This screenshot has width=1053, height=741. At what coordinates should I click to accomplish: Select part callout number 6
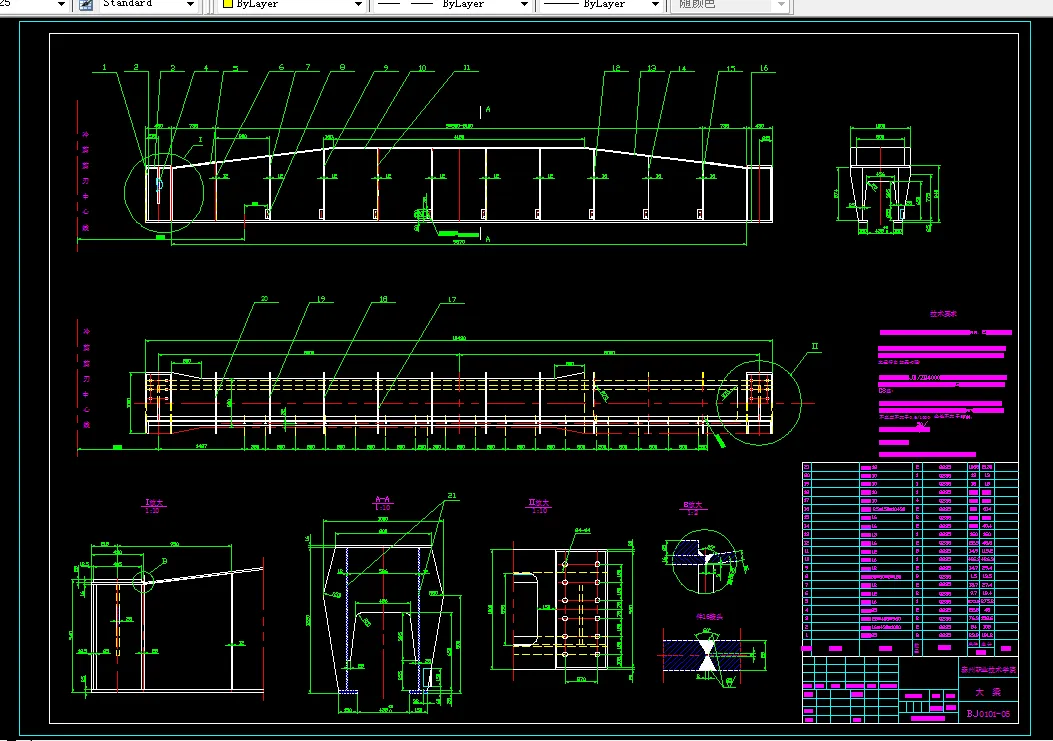pyautogui.click(x=281, y=67)
